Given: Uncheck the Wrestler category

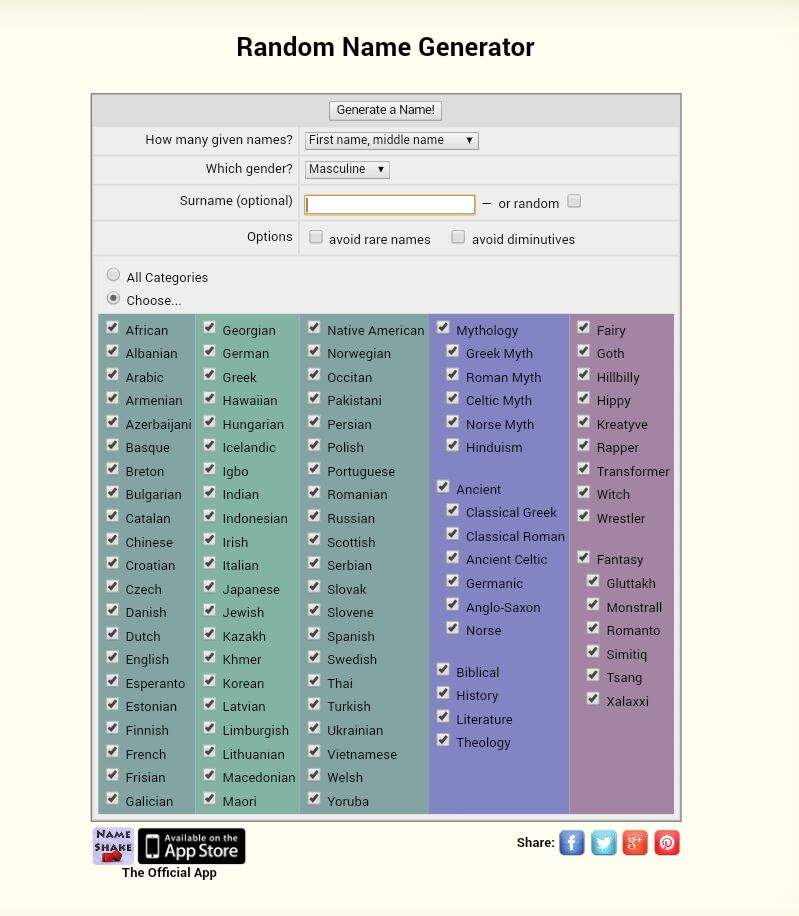Looking at the screenshot, I should pyautogui.click(x=583, y=516).
